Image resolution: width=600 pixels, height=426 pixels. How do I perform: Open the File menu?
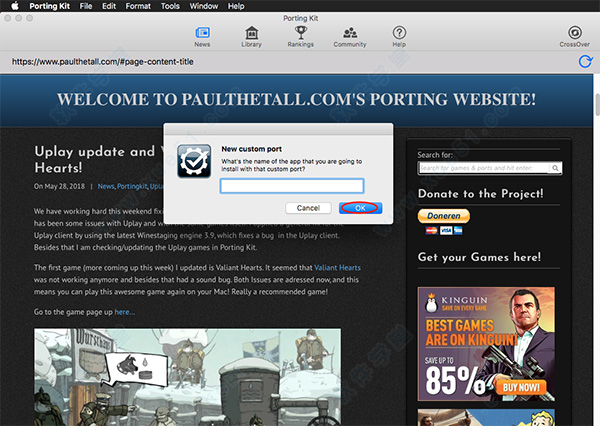click(x=86, y=6)
